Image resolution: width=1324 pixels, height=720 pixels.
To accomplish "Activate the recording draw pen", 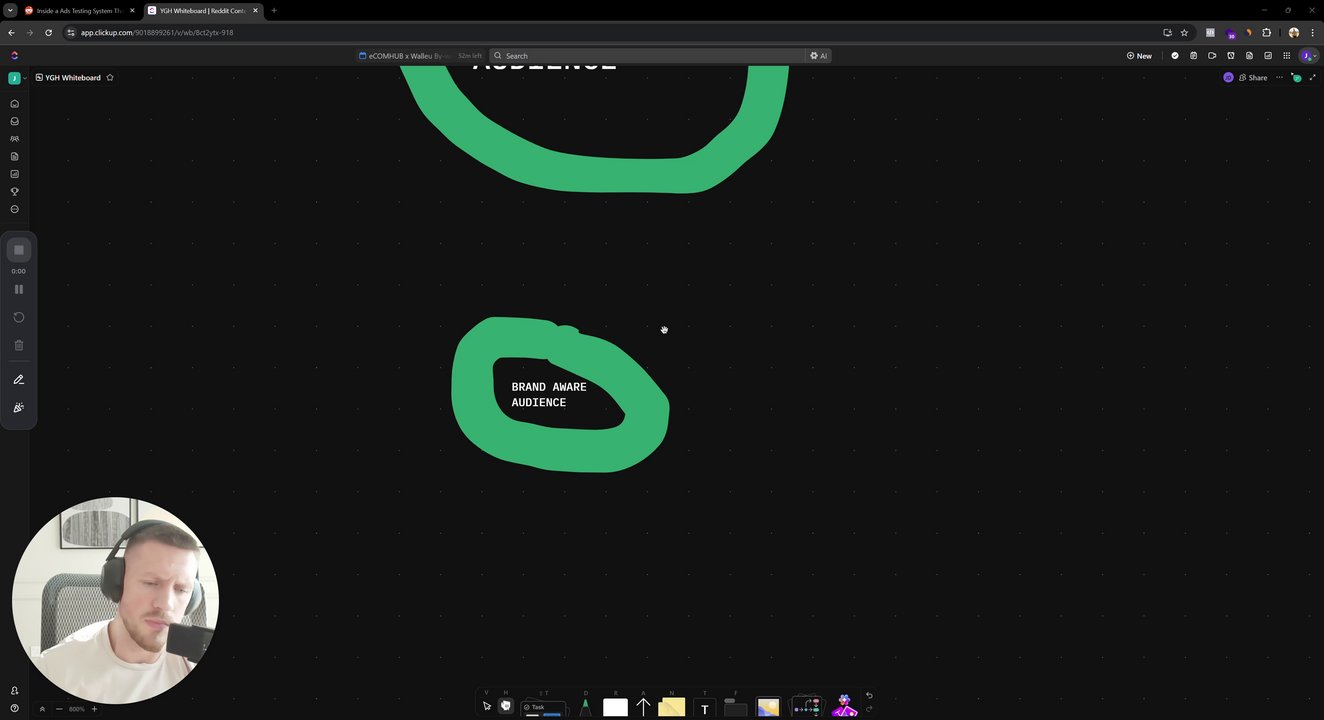I will tap(19, 380).
